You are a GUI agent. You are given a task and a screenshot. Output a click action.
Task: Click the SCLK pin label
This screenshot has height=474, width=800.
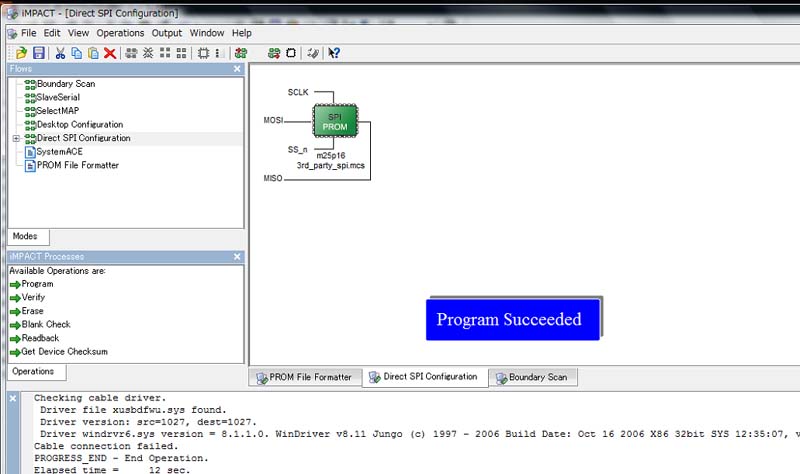point(298,92)
